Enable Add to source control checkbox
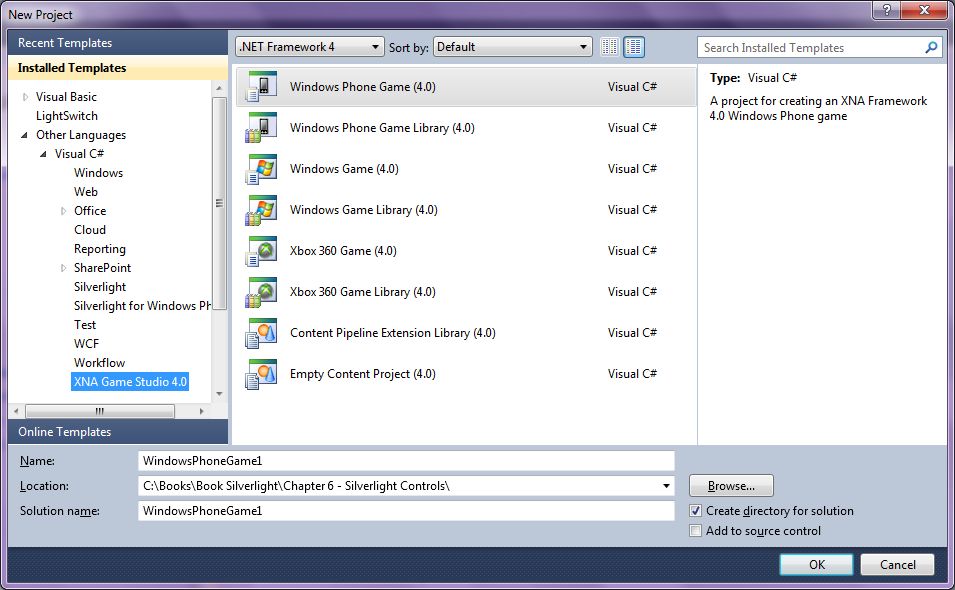 coord(695,530)
